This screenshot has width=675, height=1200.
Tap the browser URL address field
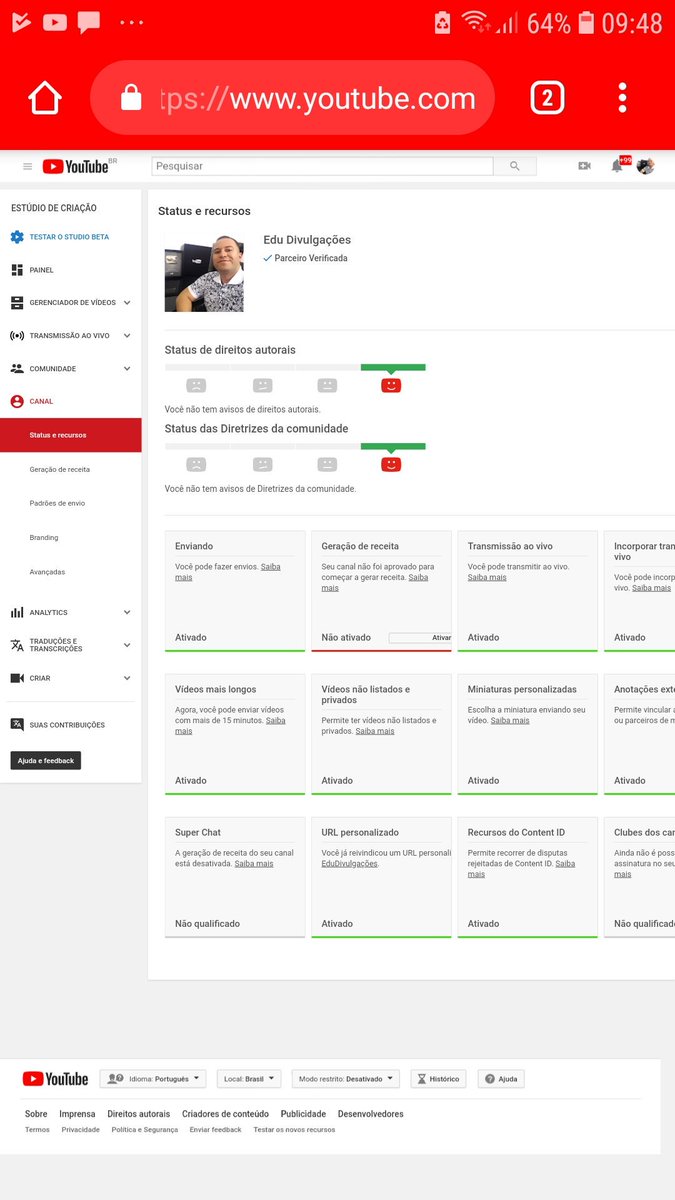(x=292, y=98)
